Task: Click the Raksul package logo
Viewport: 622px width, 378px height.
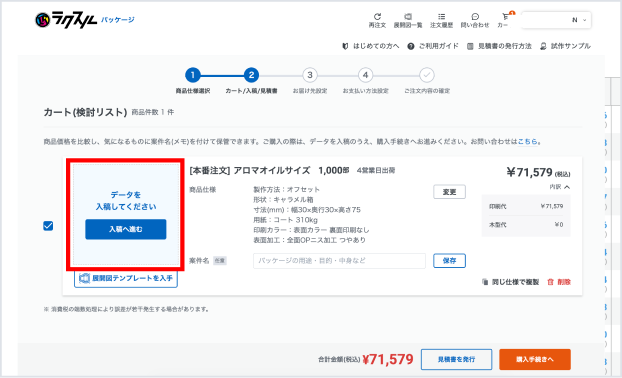Action: (x=85, y=20)
